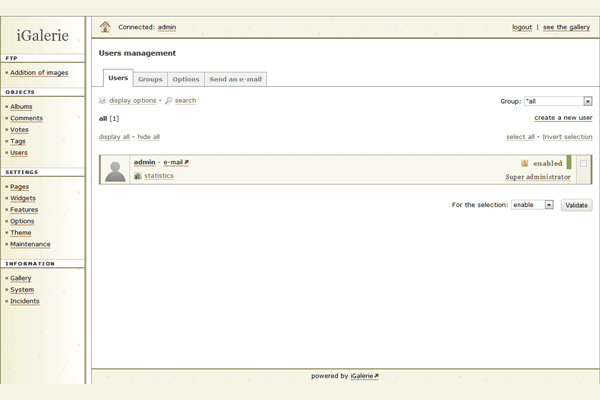Click the arrow icon next to iGalerie footer
This screenshot has width=600, height=400.
376,376
